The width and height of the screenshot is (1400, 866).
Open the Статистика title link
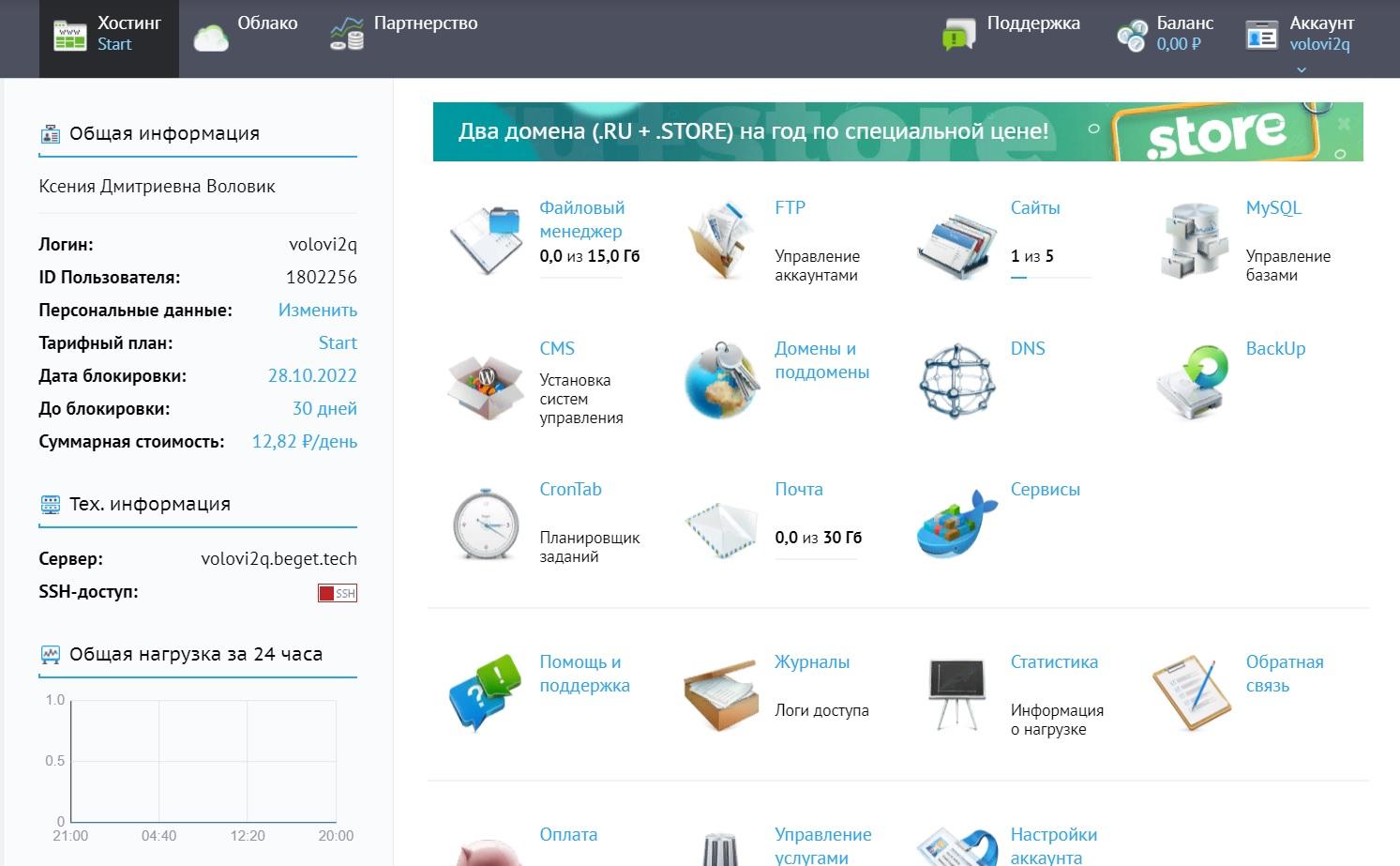1054,661
